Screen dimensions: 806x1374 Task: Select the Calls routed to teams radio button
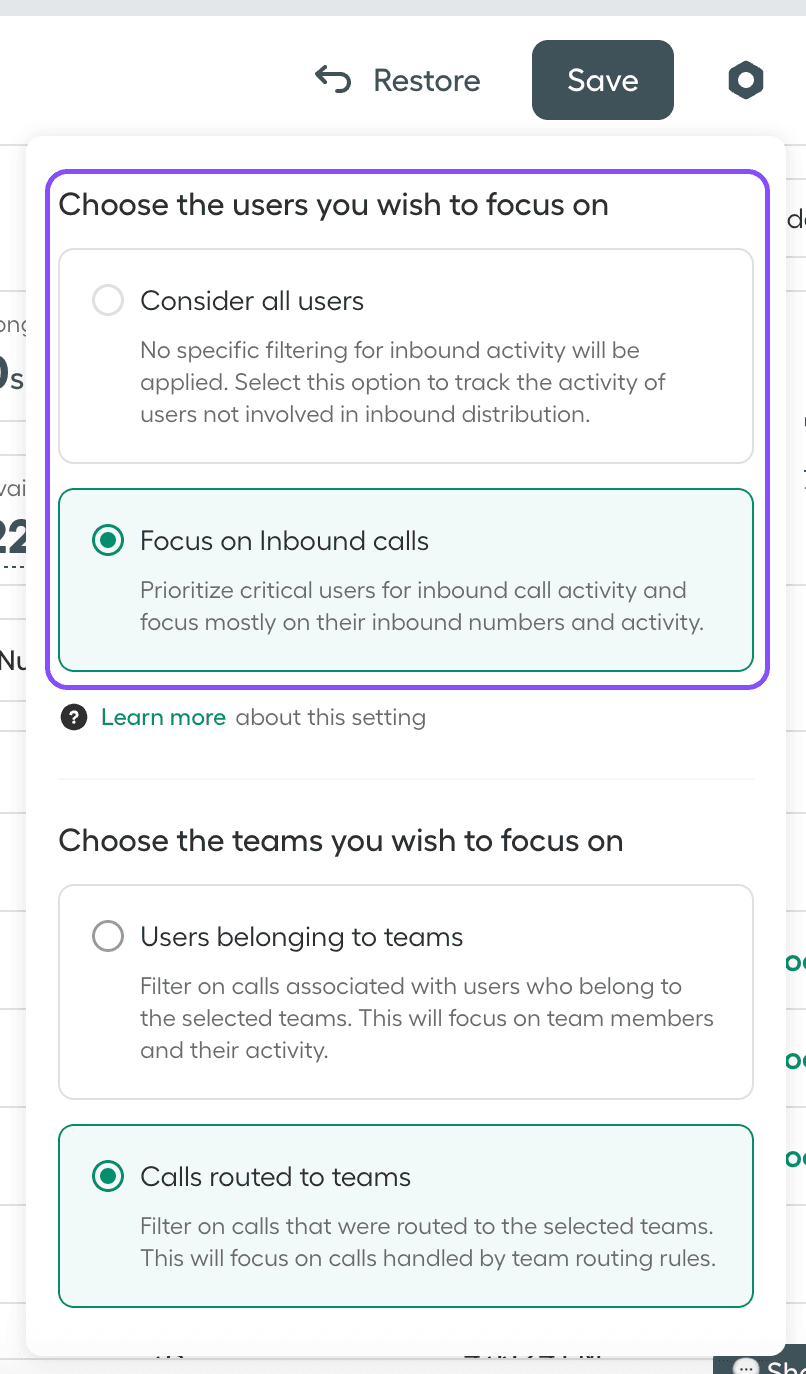[107, 1176]
